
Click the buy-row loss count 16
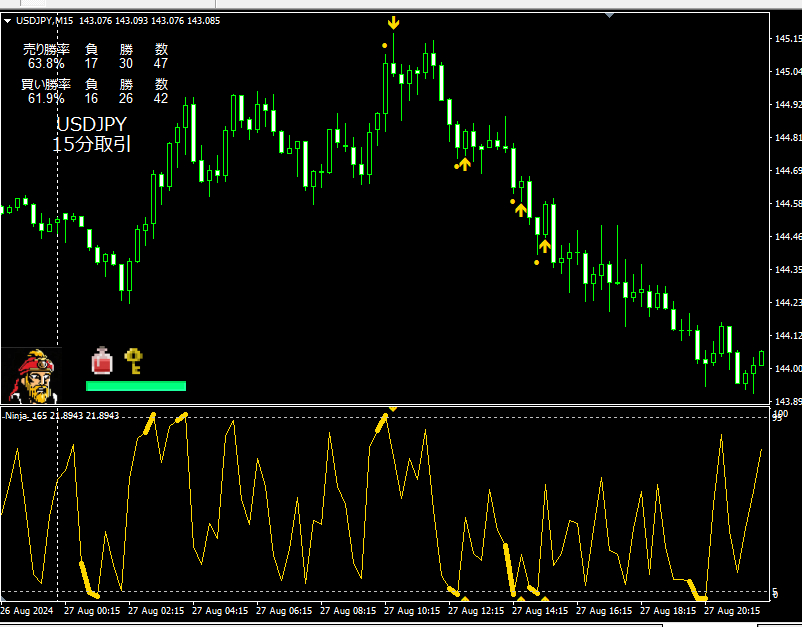click(x=91, y=98)
